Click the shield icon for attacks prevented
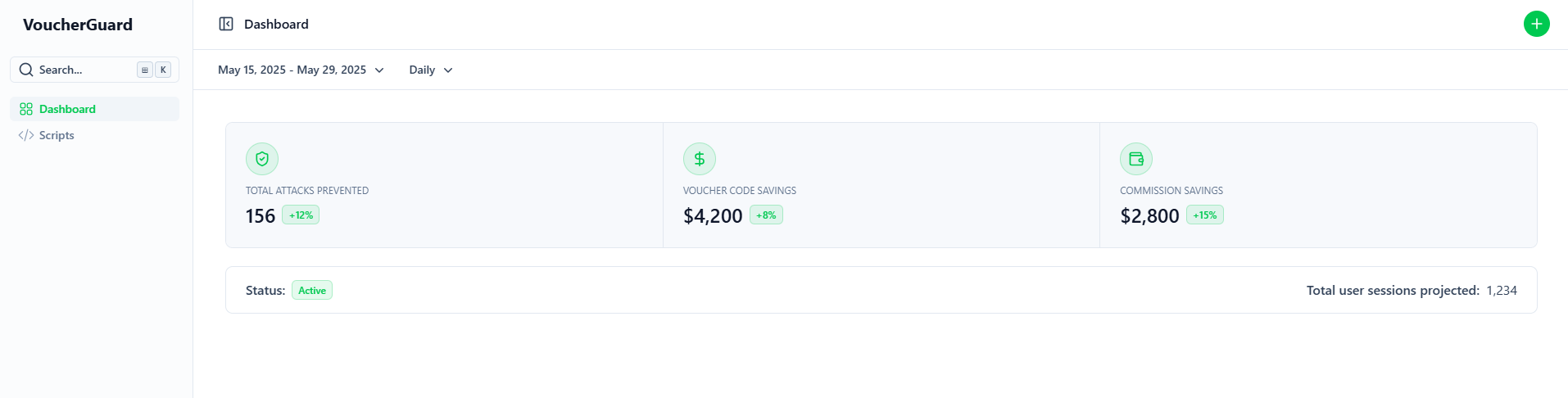This screenshot has width=1568, height=398. pyautogui.click(x=262, y=159)
